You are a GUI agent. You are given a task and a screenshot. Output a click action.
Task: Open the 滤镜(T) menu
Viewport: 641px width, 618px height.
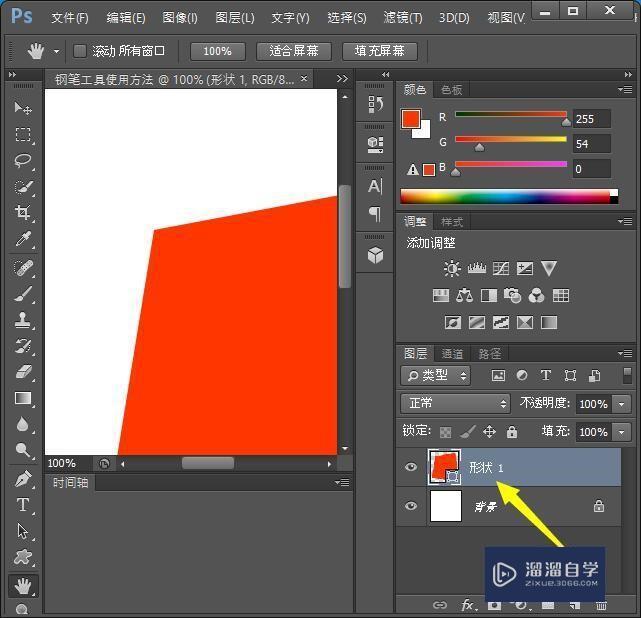(403, 18)
